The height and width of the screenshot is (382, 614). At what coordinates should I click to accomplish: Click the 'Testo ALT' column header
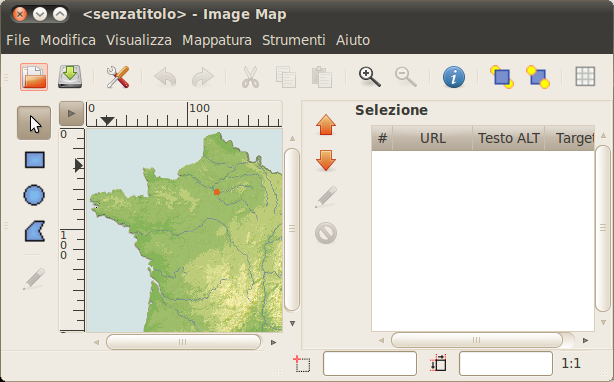pyautogui.click(x=509, y=138)
